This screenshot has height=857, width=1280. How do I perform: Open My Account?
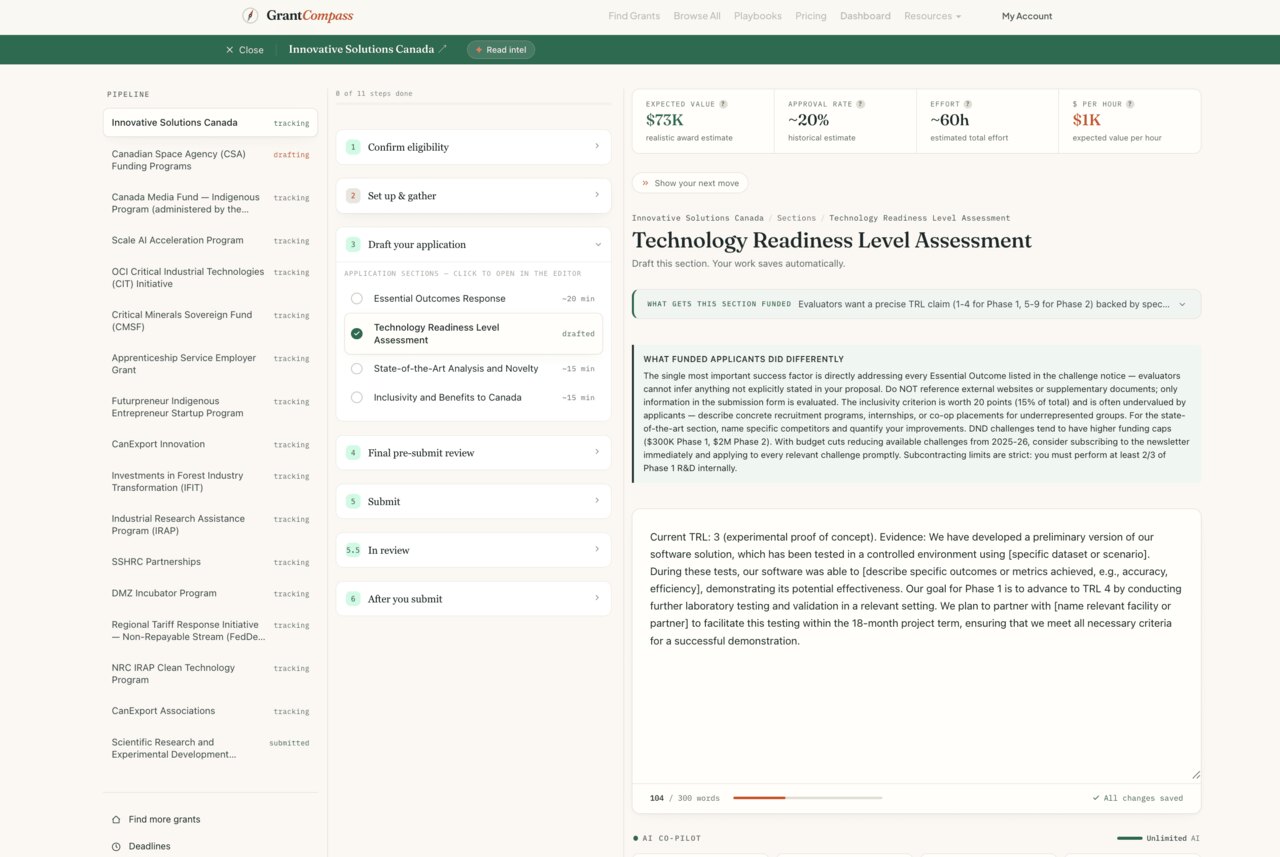[1027, 16]
